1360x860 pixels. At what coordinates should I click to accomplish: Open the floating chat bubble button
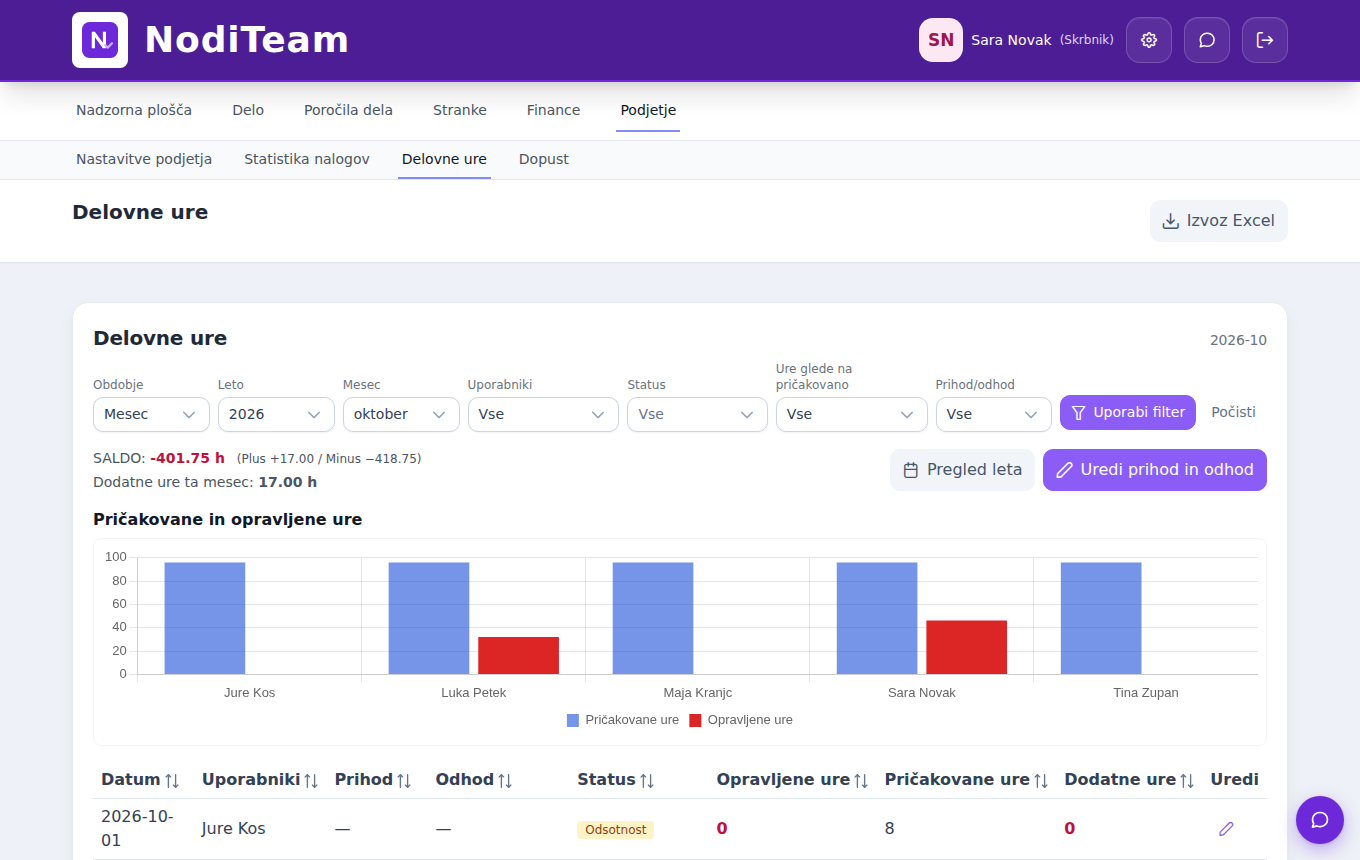click(1320, 820)
